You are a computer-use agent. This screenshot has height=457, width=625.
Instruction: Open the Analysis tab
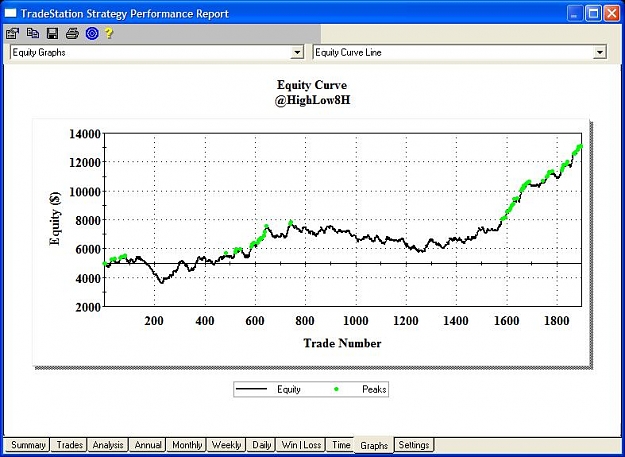(x=108, y=445)
